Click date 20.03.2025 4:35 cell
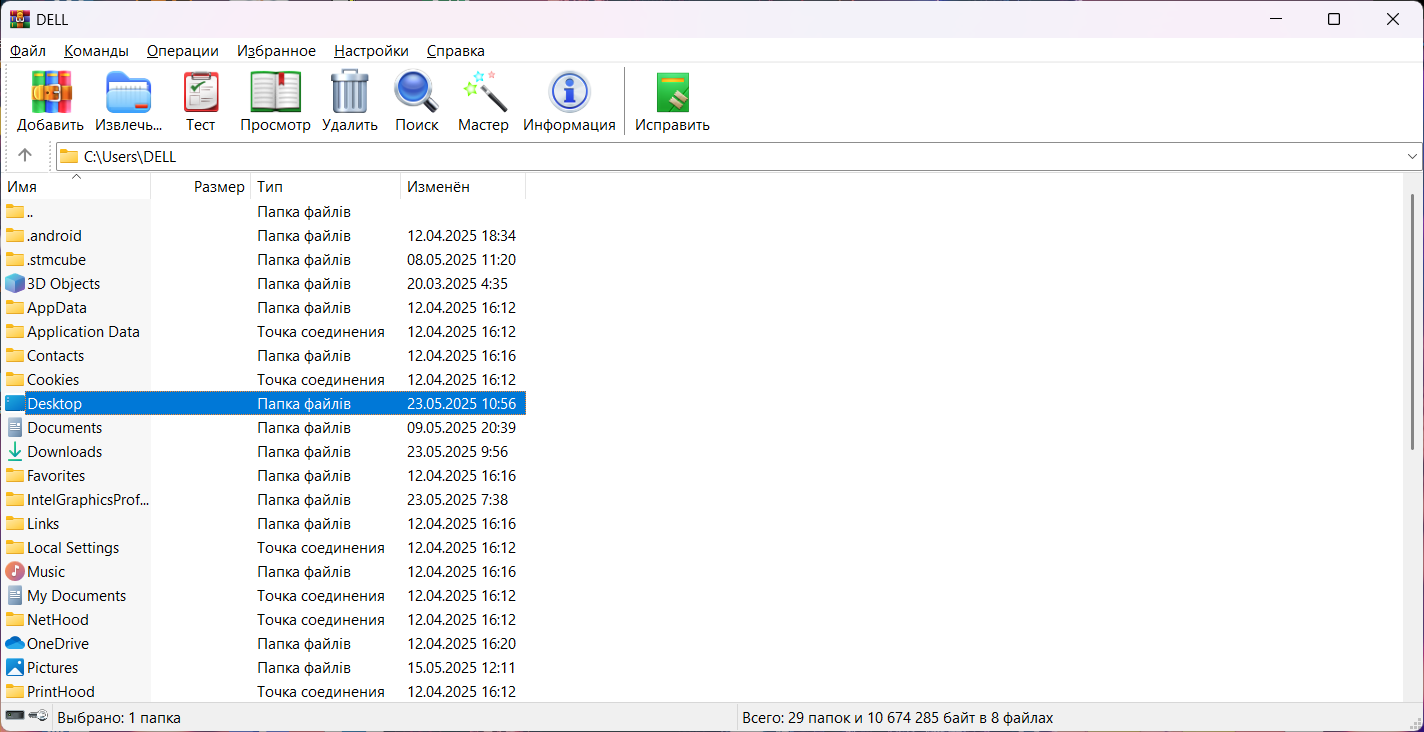 [457, 284]
